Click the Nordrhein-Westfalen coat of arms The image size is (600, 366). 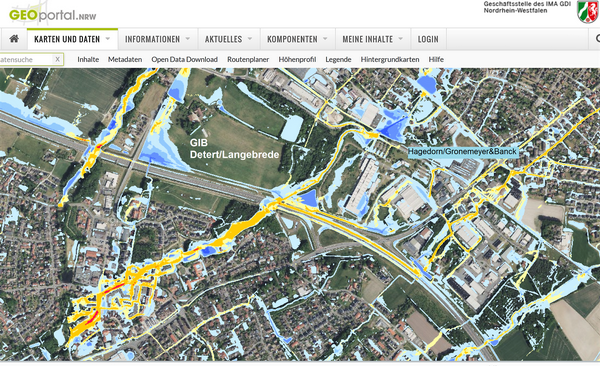pyautogui.click(x=587, y=11)
